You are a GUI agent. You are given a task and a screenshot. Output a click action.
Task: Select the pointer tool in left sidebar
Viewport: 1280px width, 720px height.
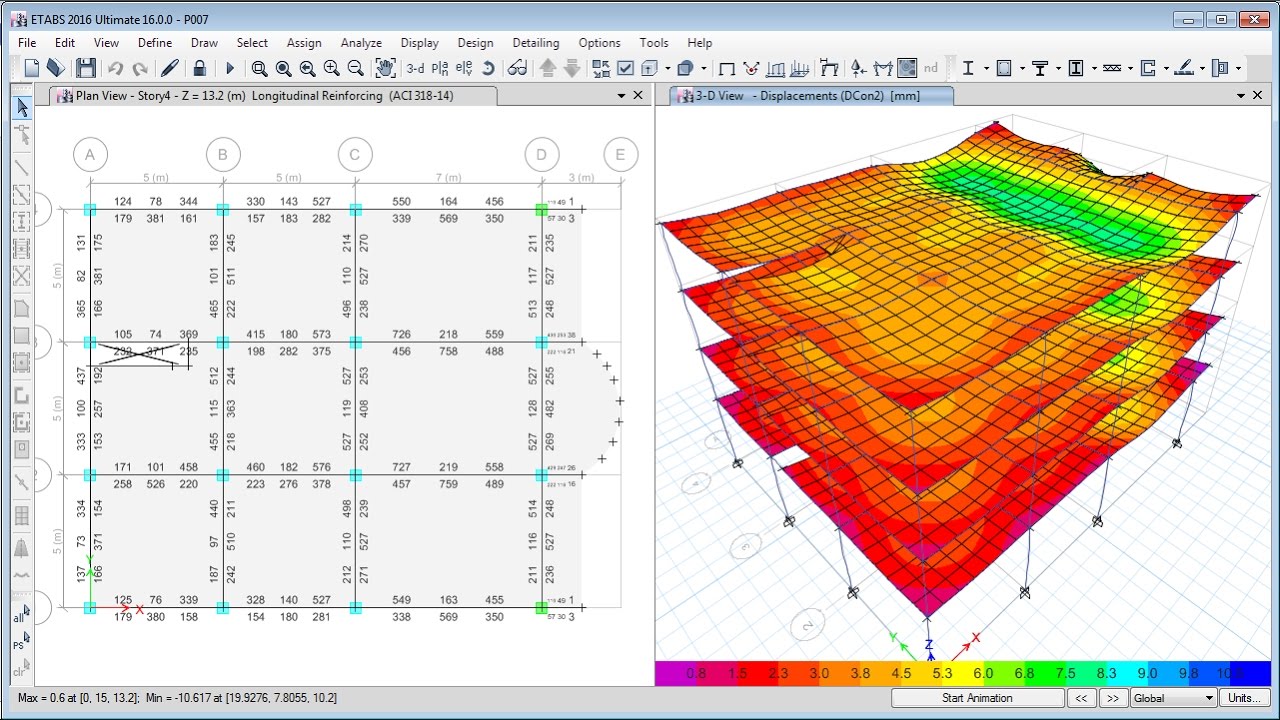point(22,108)
